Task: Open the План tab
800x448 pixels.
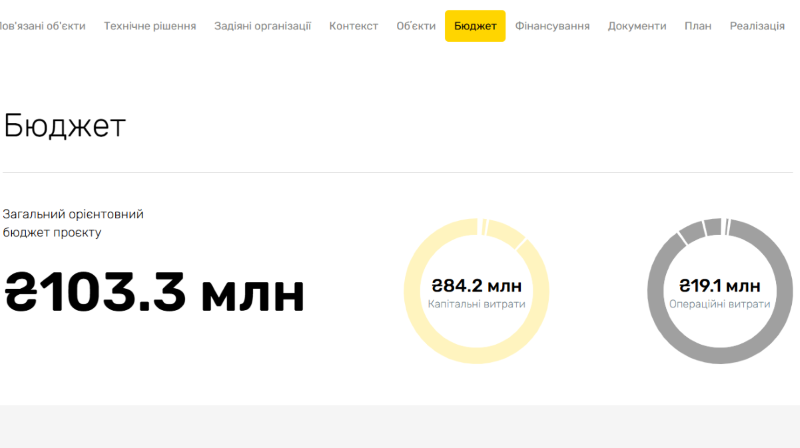Action: pos(698,26)
